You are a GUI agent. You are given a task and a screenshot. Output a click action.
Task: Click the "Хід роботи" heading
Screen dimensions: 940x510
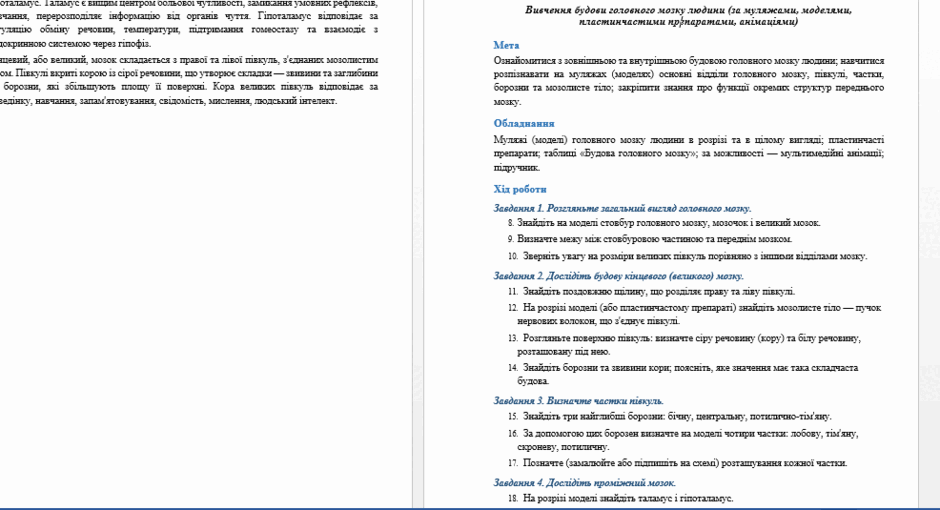click(520, 189)
